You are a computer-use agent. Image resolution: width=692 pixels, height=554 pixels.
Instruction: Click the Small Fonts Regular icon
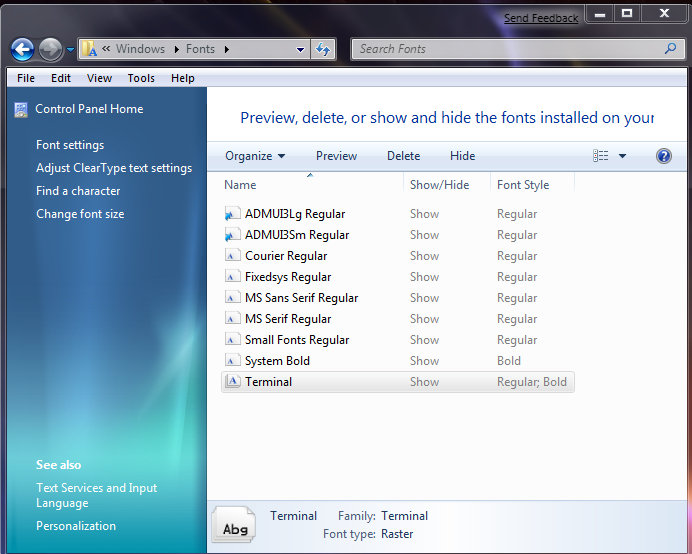[232, 340]
